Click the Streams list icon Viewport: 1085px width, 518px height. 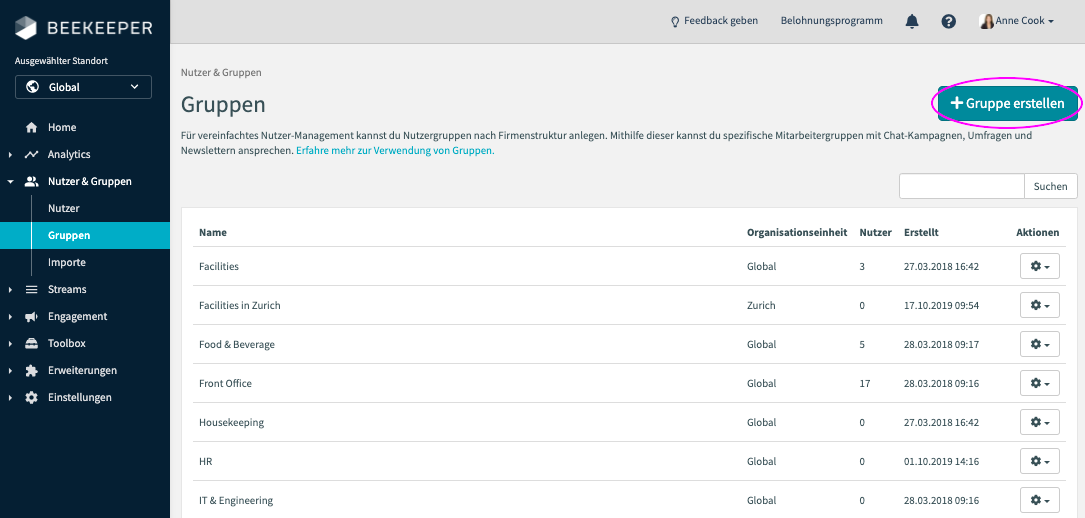pos(31,290)
